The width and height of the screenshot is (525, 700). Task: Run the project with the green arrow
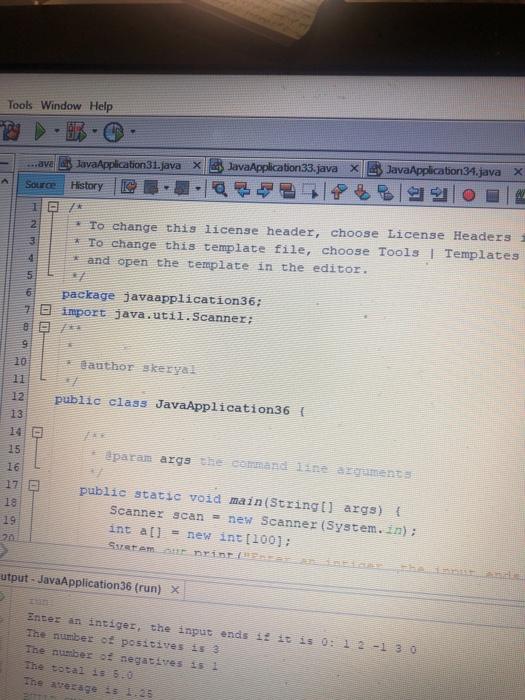coord(40,131)
